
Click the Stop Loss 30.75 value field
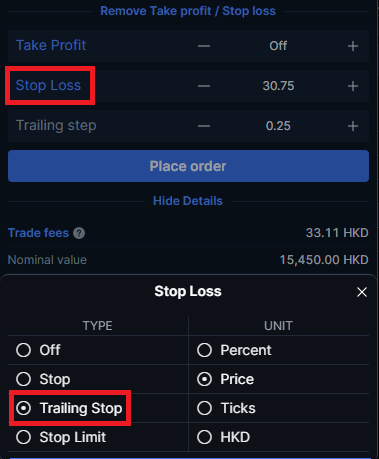click(x=278, y=86)
